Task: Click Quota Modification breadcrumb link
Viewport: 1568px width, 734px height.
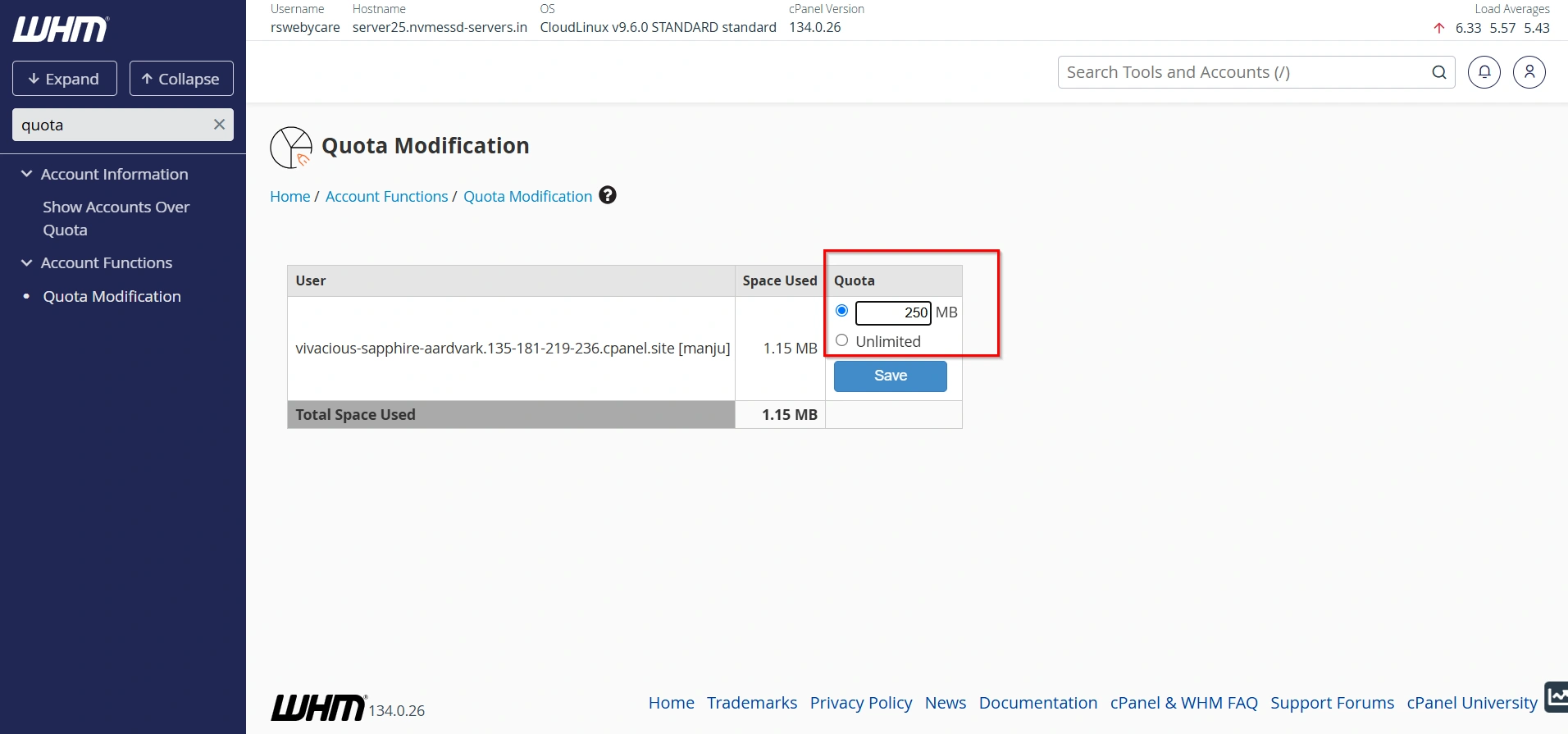Action: click(x=528, y=196)
